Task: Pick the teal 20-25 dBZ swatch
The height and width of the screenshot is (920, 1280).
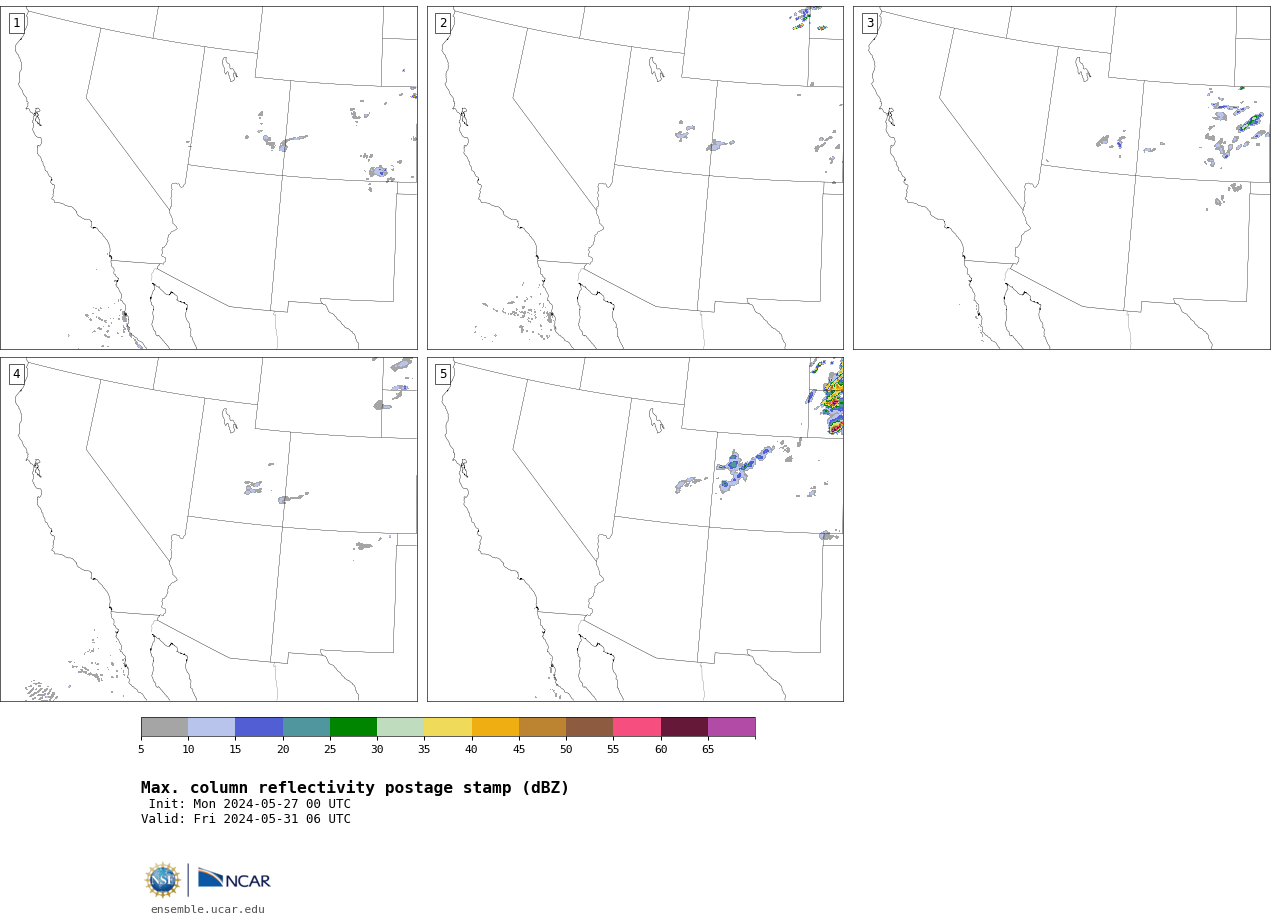Action: (x=306, y=727)
